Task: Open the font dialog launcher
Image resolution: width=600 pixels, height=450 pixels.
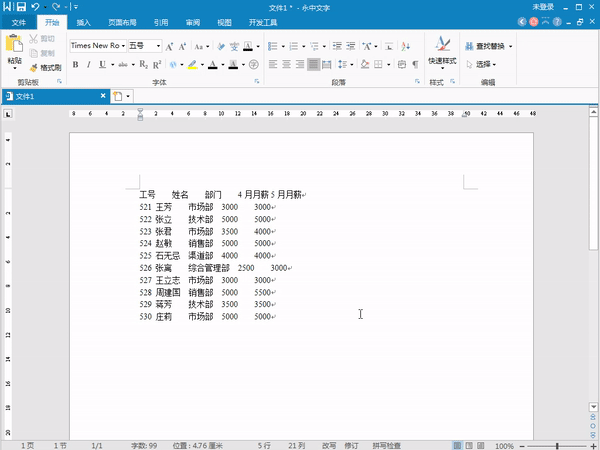Action: click(x=257, y=81)
